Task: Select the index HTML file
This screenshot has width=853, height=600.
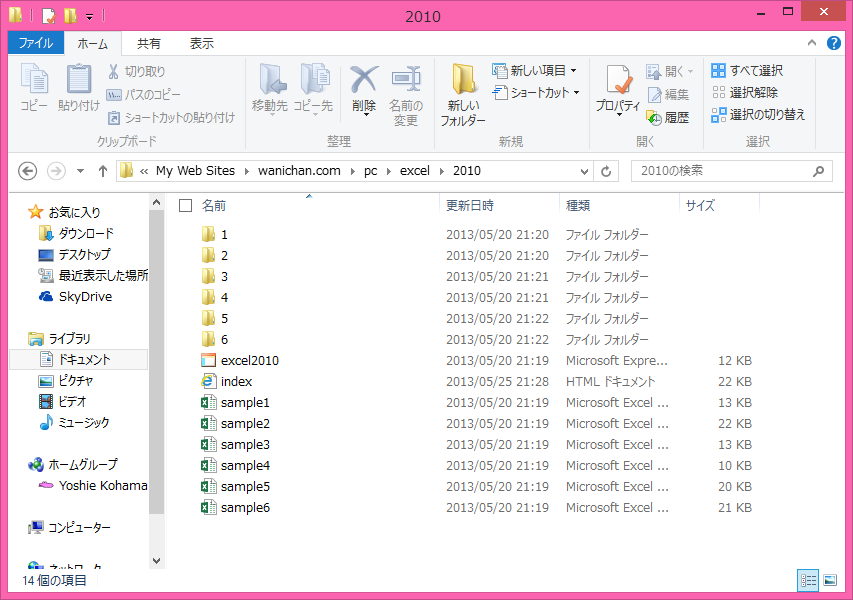Action: coord(227,382)
